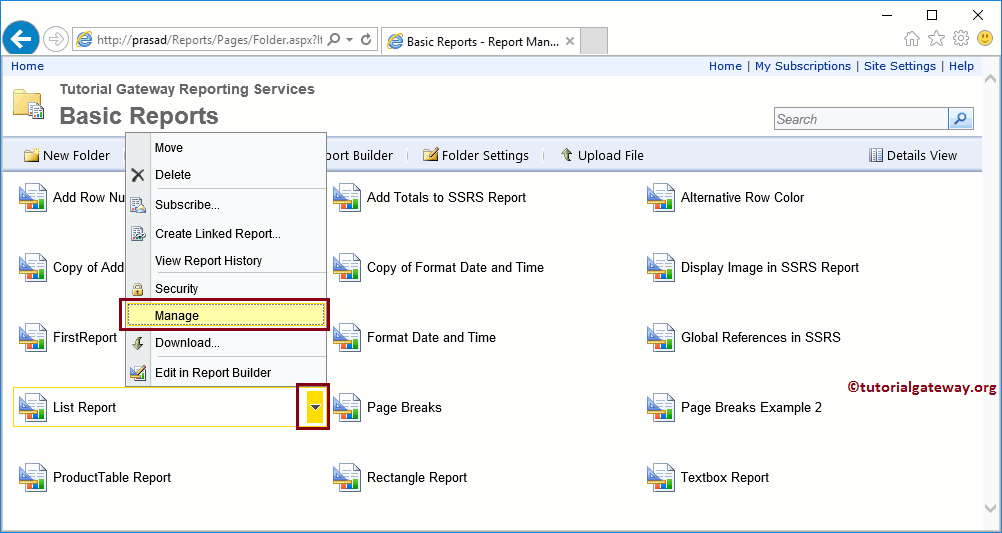Expand the address bar dropdown arrow
The height and width of the screenshot is (533, 1002).
click(349, 40)
